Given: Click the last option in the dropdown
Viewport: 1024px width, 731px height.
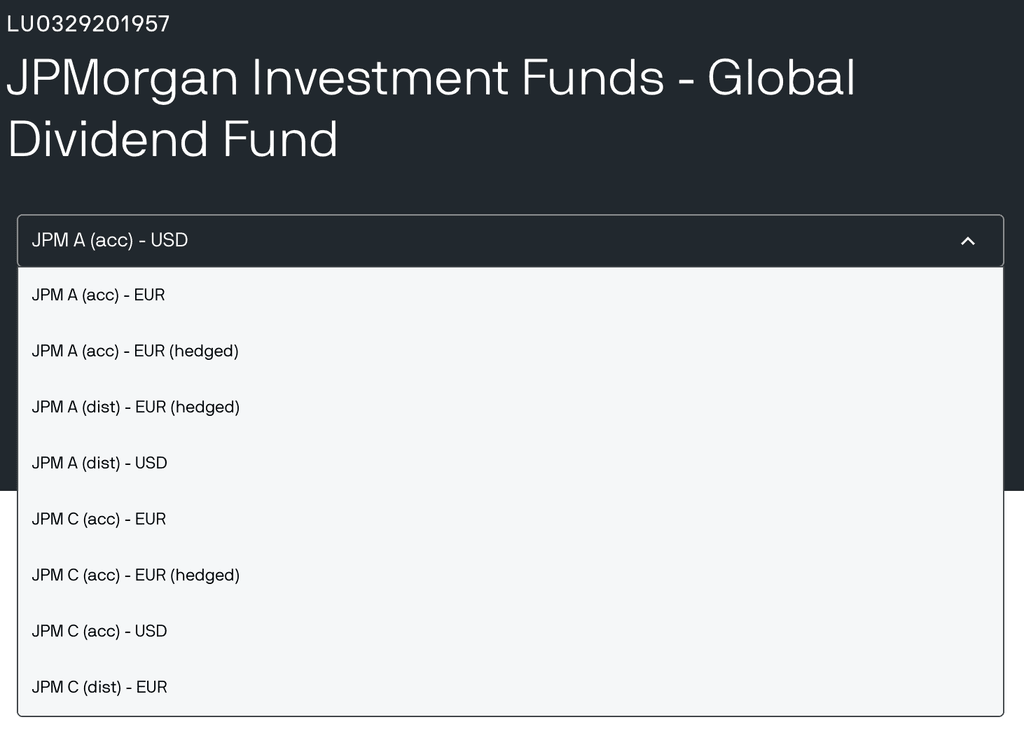Looking at the screenshot, I should pos(99,687).
